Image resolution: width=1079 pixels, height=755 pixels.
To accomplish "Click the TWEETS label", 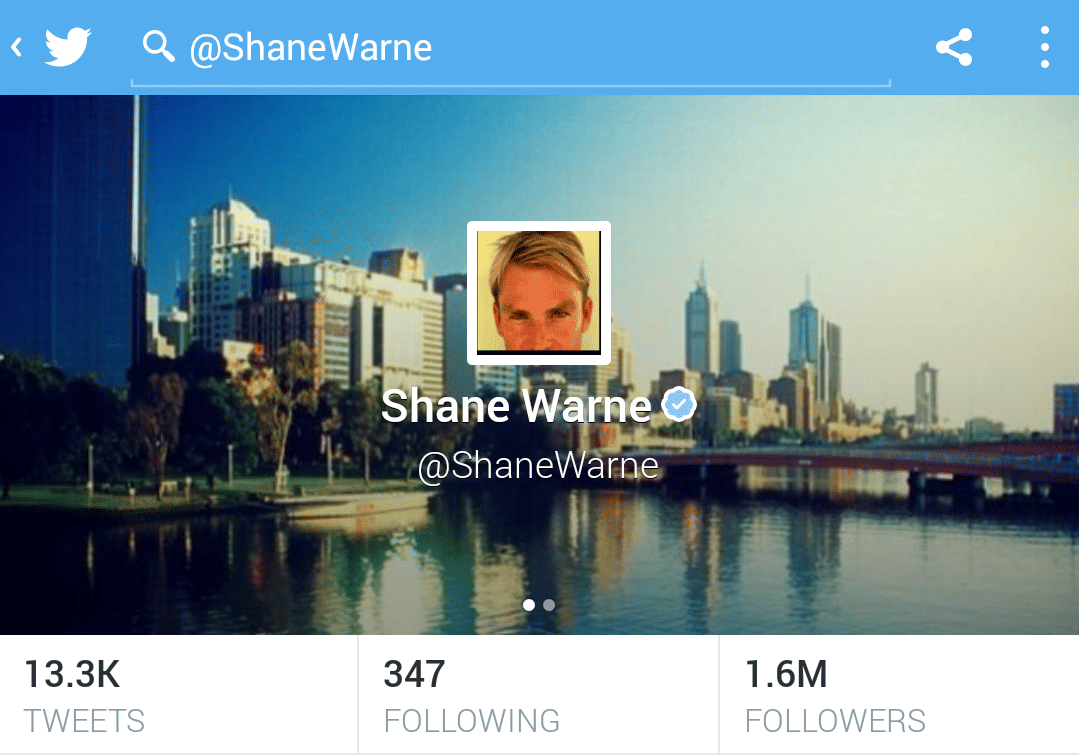I will tap(85, 721).
